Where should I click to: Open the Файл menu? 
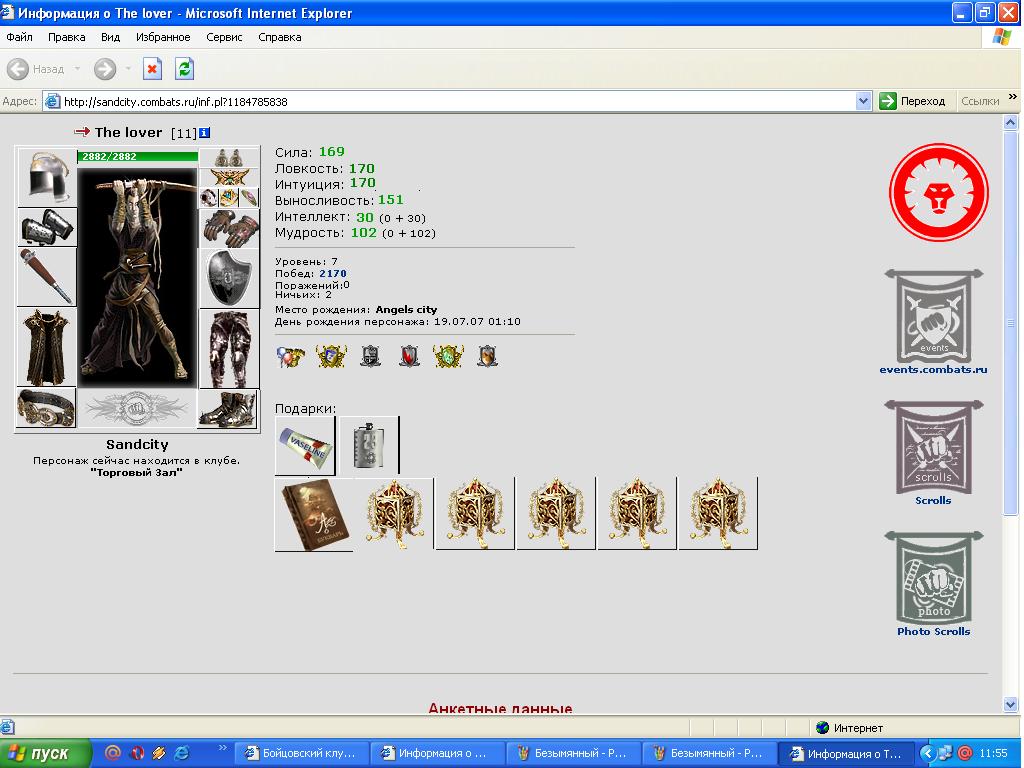click(19, 37)
